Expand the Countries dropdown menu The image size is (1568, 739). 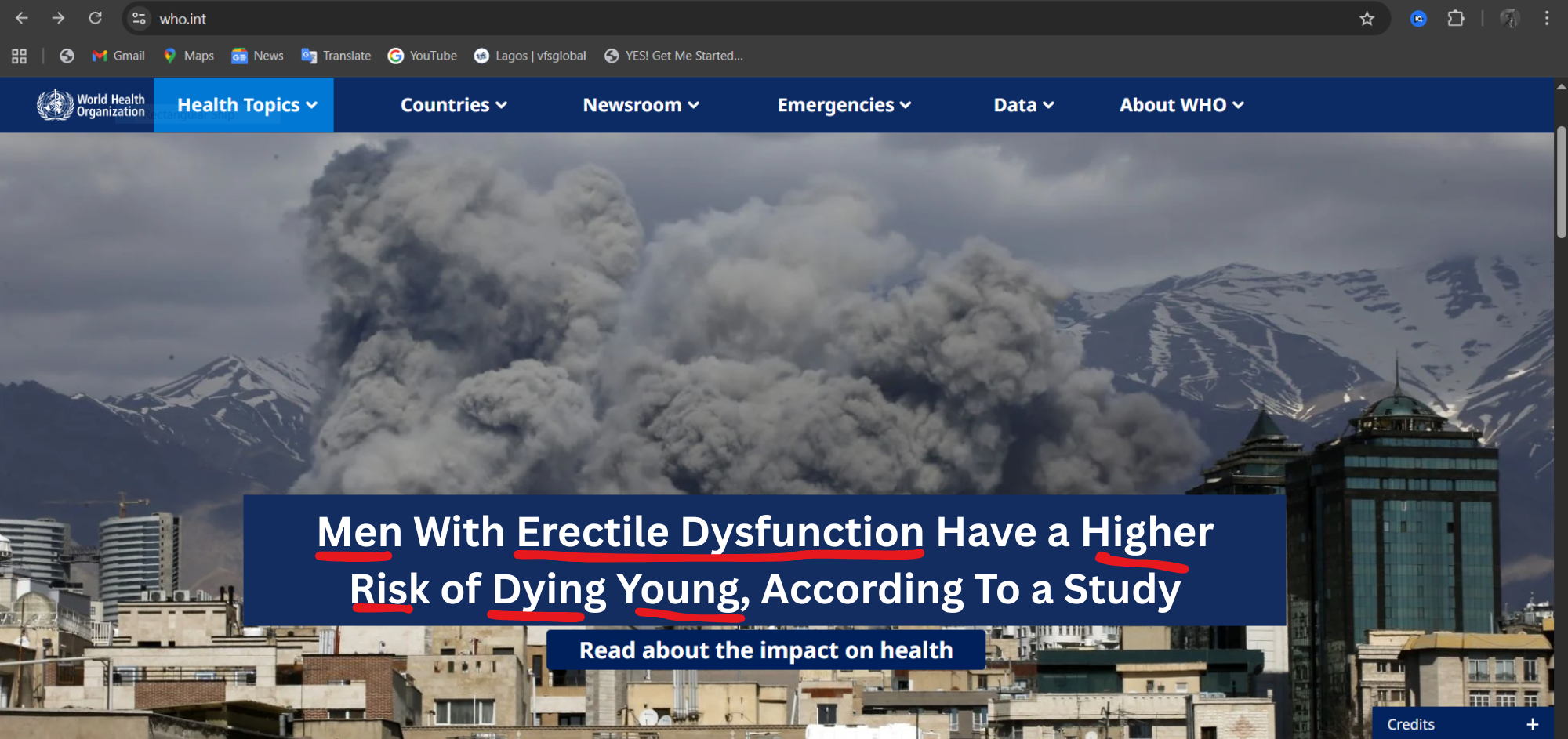point(453,105)
